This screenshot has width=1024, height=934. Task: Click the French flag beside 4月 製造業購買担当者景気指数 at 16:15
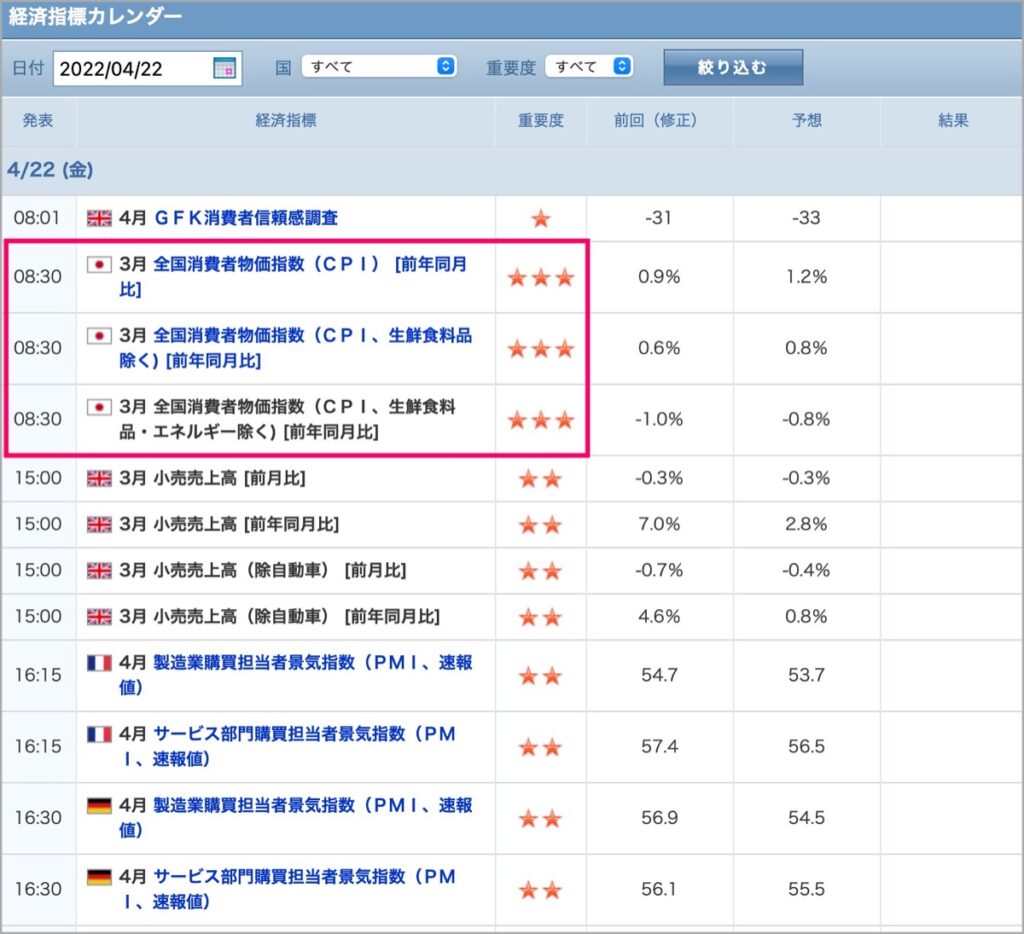pos(99,663)
